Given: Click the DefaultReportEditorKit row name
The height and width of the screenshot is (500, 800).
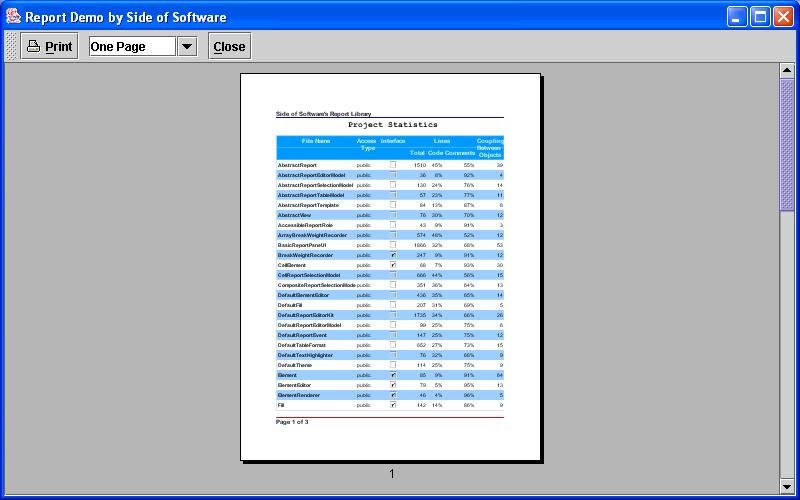Looking at the screenshot, I should [x=305, y=315].
